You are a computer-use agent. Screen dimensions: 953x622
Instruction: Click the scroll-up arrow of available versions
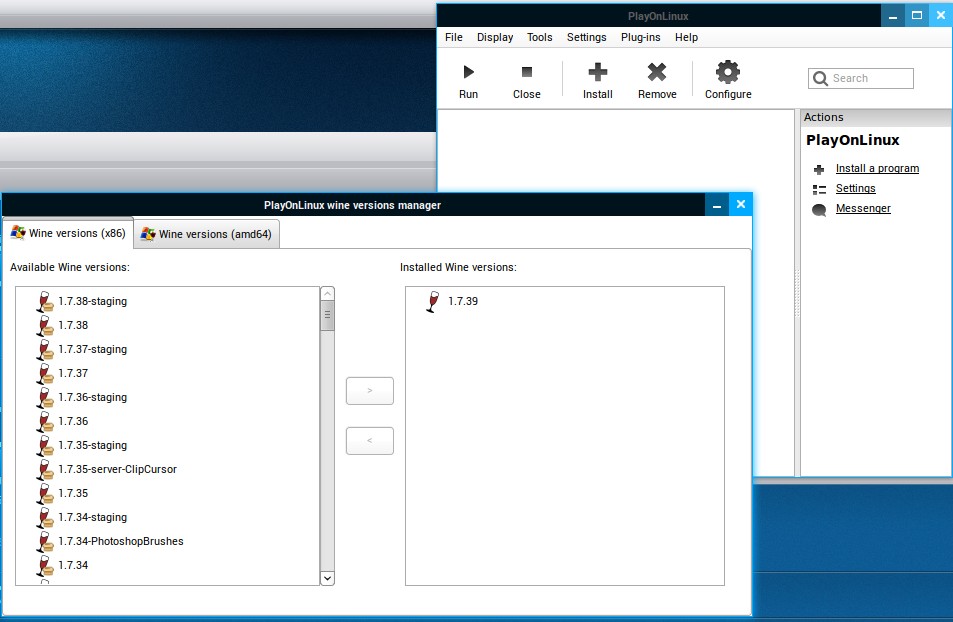pyautogui.click(x=327, y=295)
